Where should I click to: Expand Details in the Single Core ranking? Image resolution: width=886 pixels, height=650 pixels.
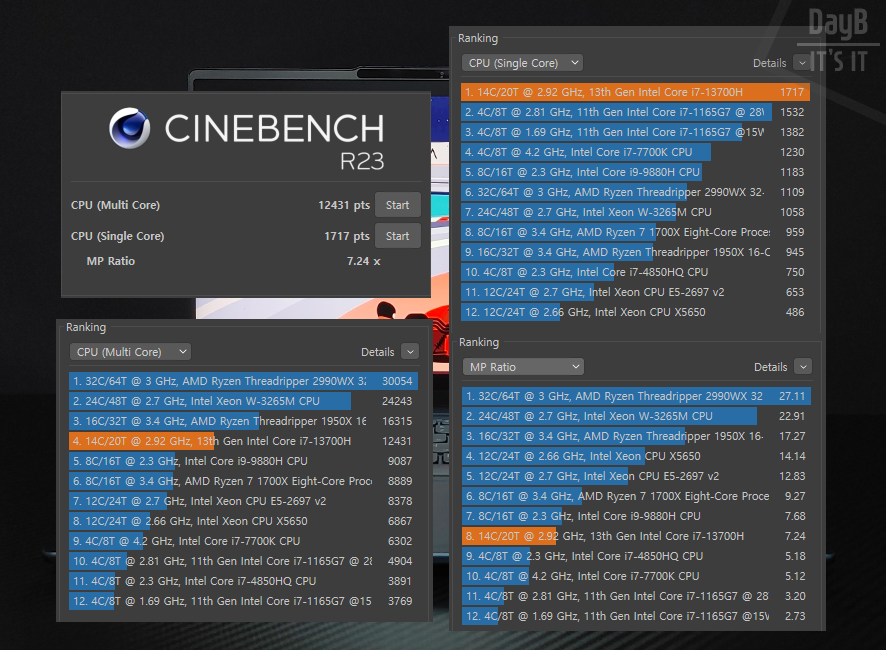801,63
